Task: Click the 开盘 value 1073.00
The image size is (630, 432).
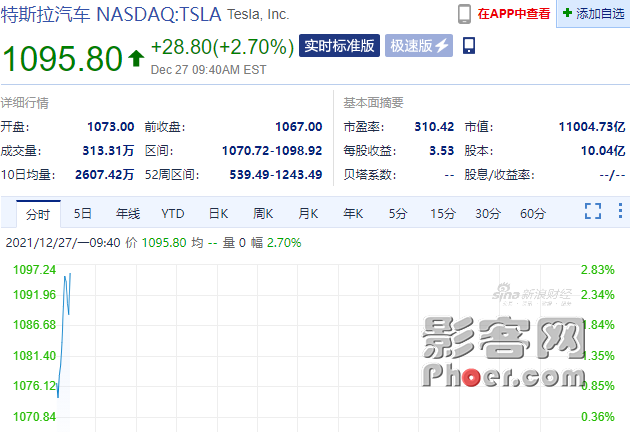Action: pyautogui.click(x=110, y=127)
